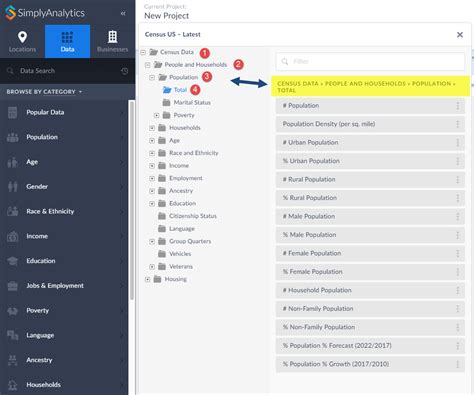Viewport: 474px width, 395px height.
Task: Choose the # Urban Population variable
Action: point(370,143)
